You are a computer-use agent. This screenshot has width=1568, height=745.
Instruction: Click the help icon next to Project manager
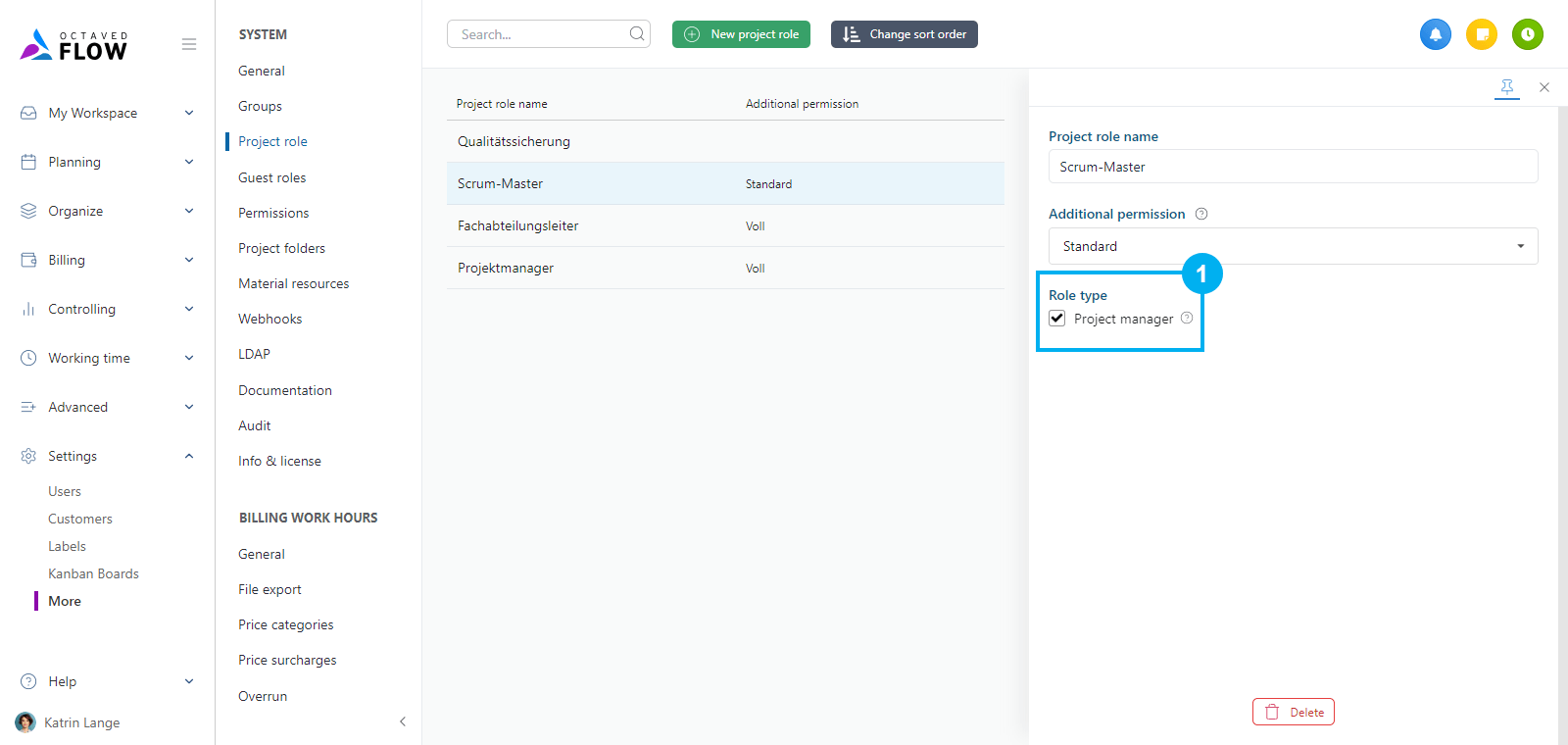1187,318
